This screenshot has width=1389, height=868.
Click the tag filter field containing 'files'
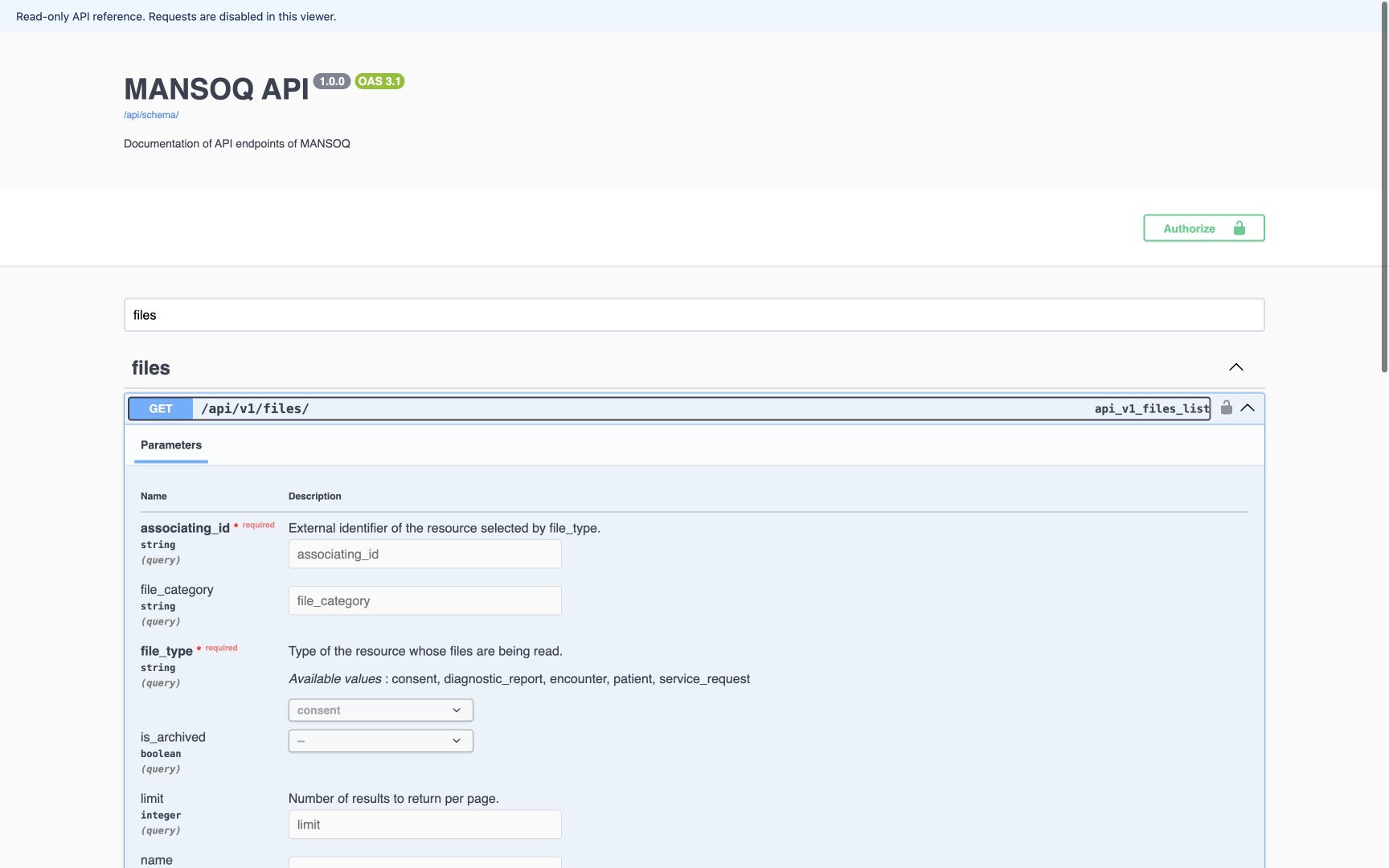(x=694, y=315)
